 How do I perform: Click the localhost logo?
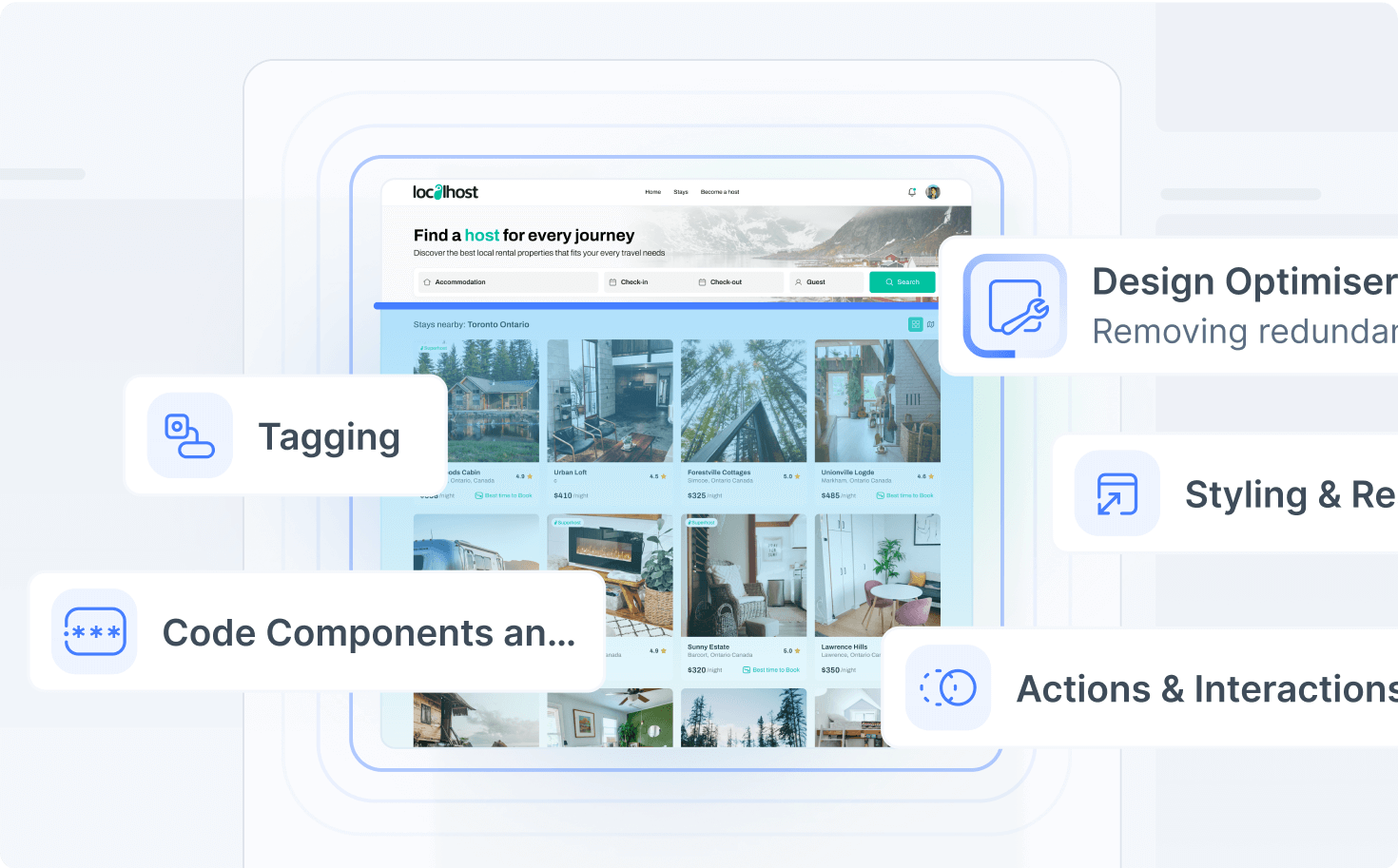click(445, 192)
